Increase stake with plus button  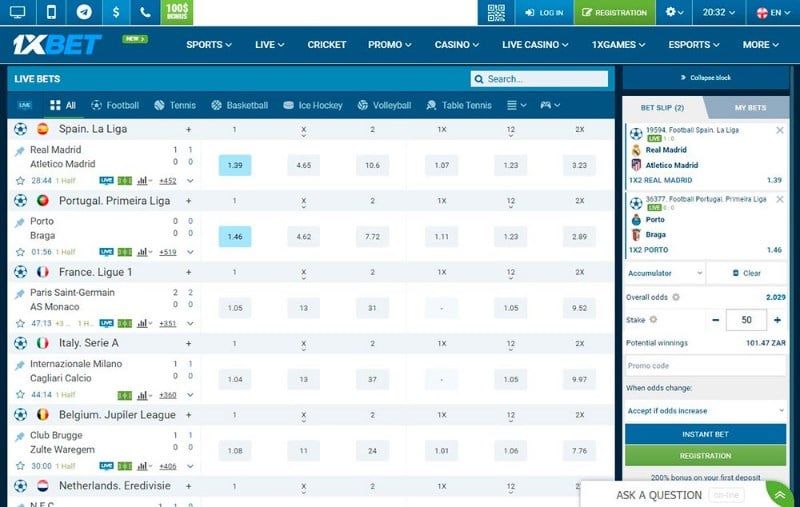click(x=777, y=320)
